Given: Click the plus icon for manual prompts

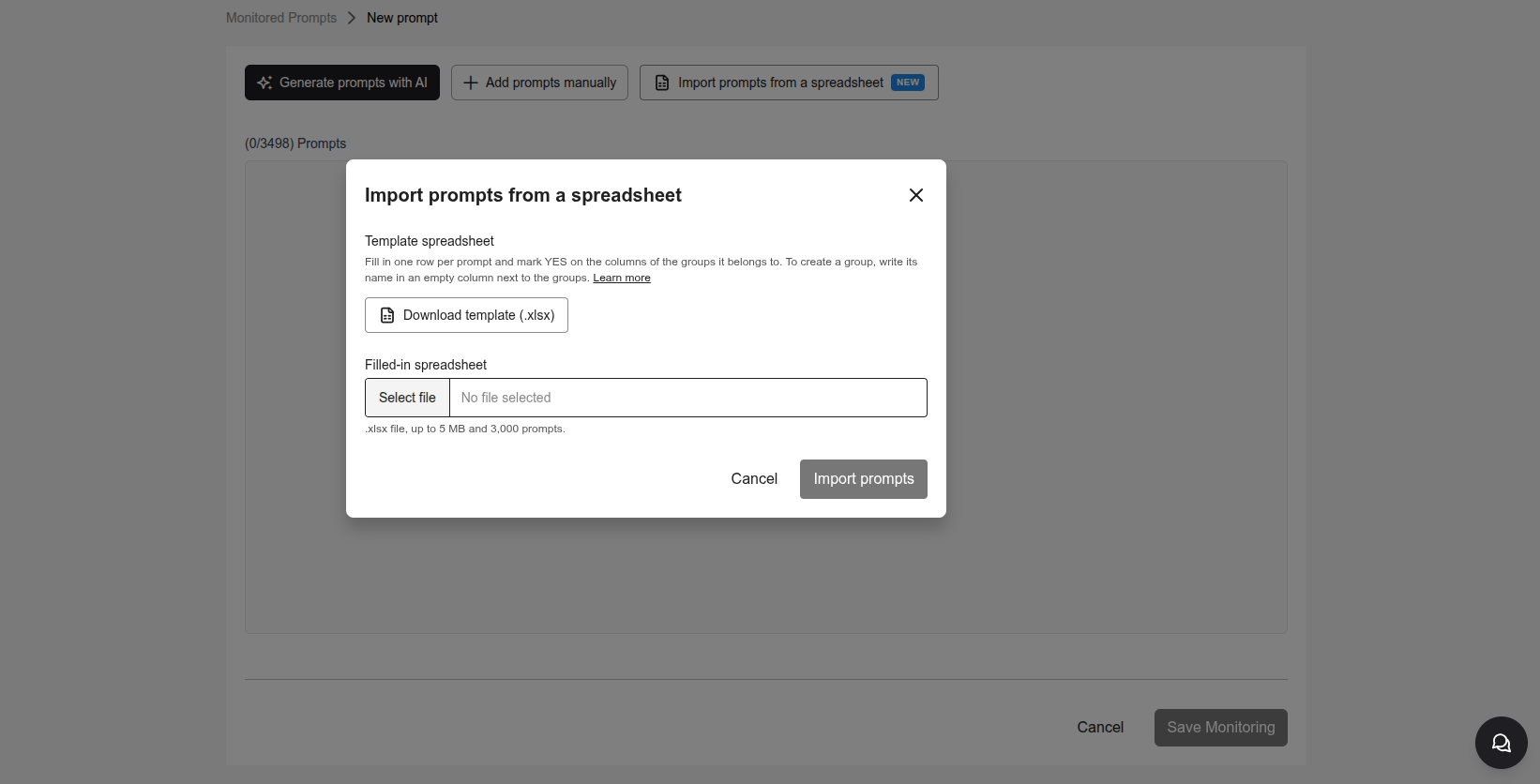Looking at the screenshot, I should [x=471, y=83].
